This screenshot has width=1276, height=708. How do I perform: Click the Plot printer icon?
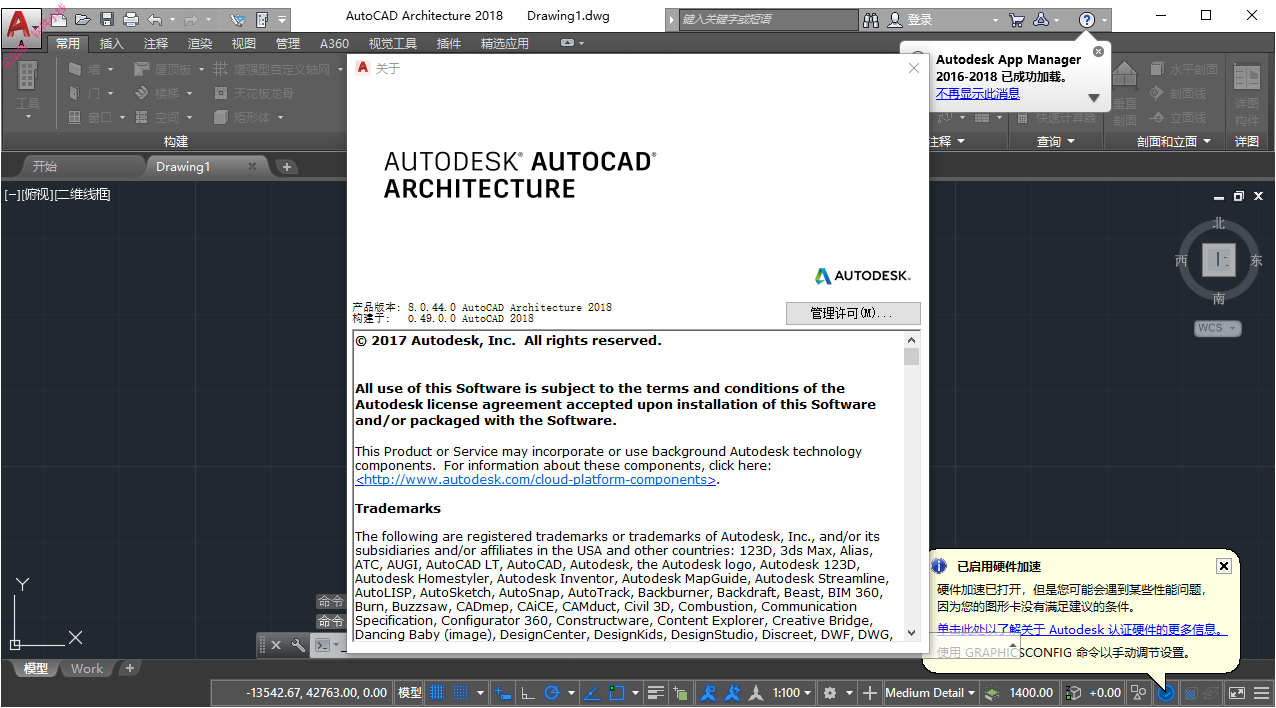(130, 19)
